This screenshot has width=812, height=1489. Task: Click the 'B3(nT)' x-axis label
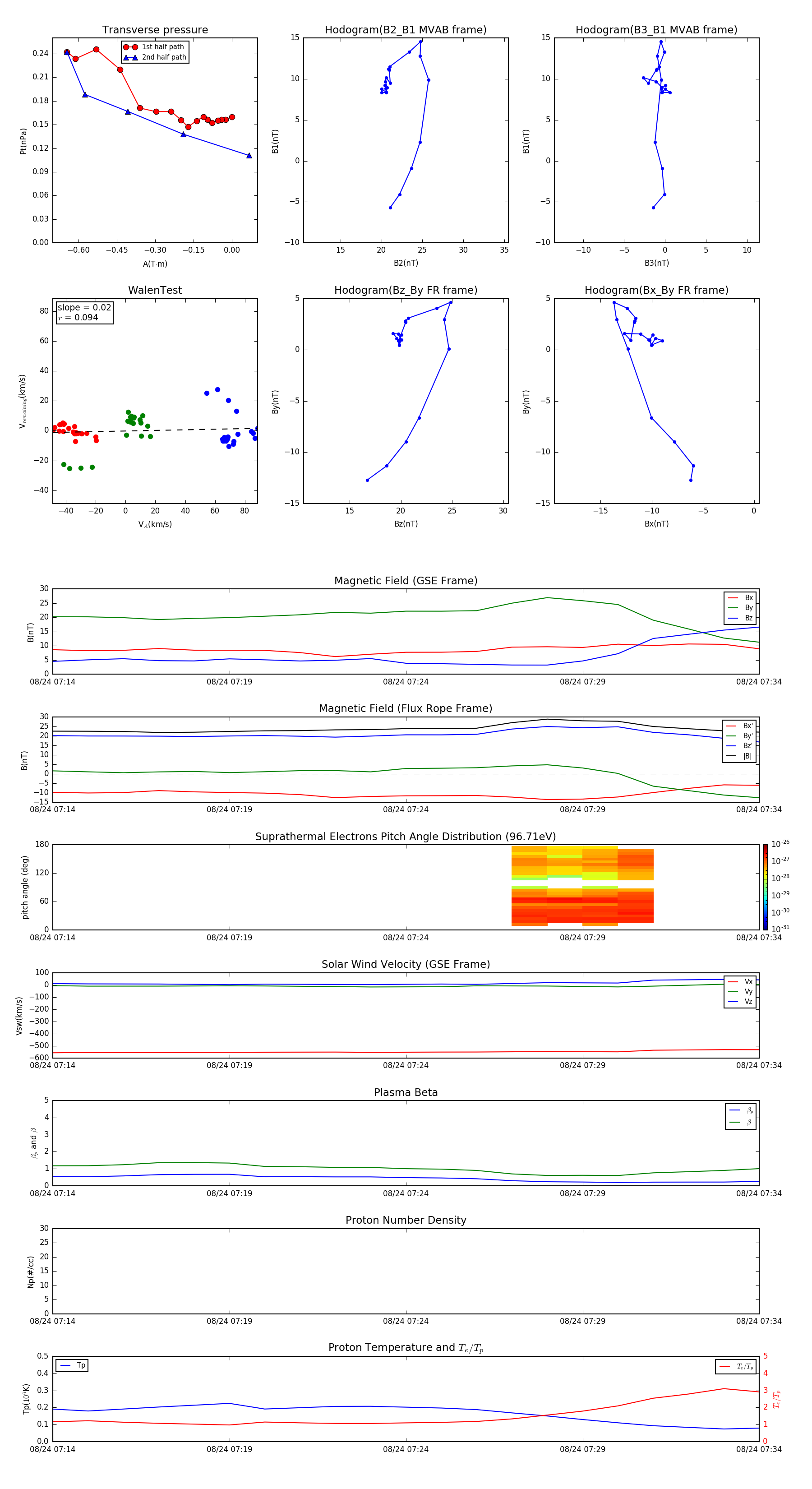tap(656, 263)
